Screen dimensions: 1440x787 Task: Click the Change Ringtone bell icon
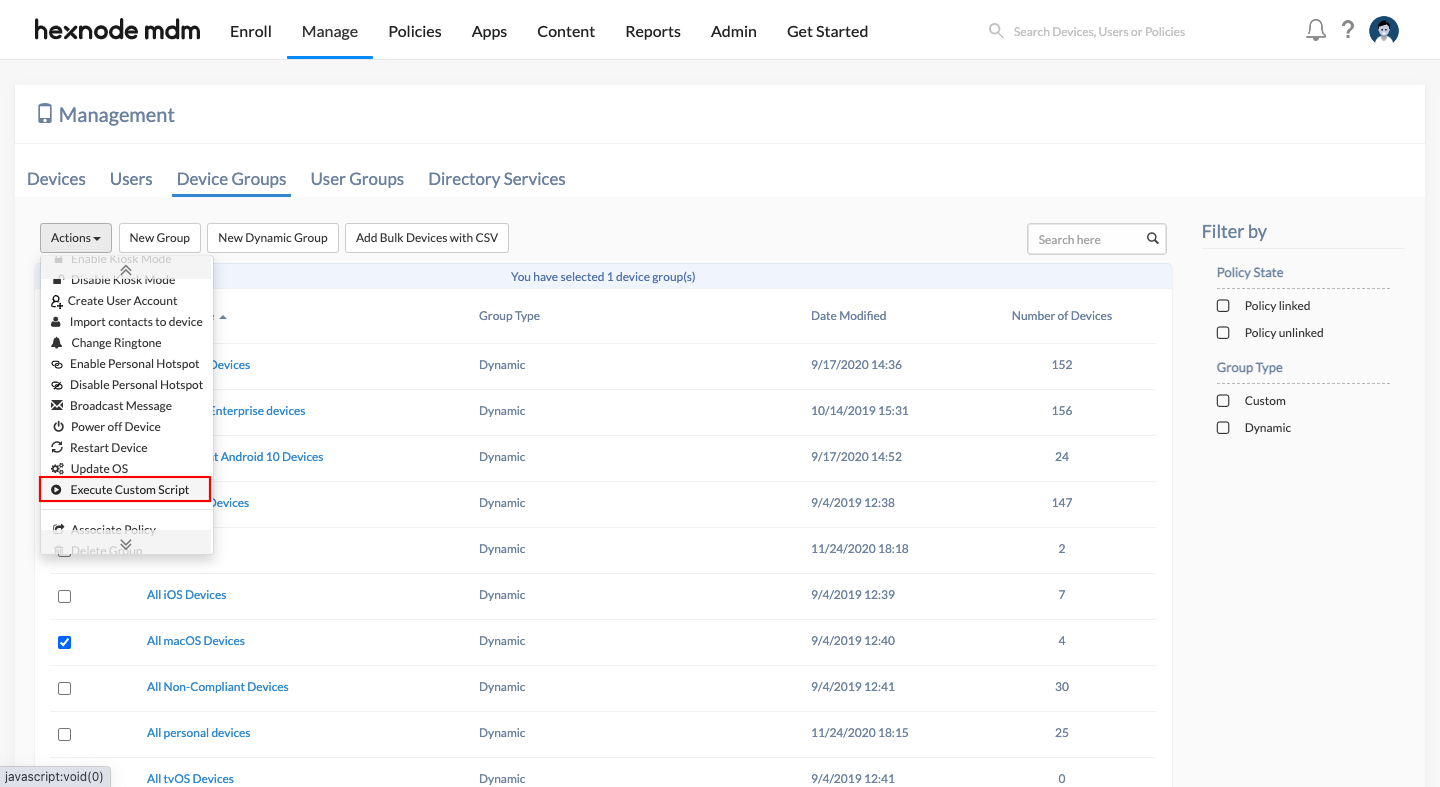(57, 343)
